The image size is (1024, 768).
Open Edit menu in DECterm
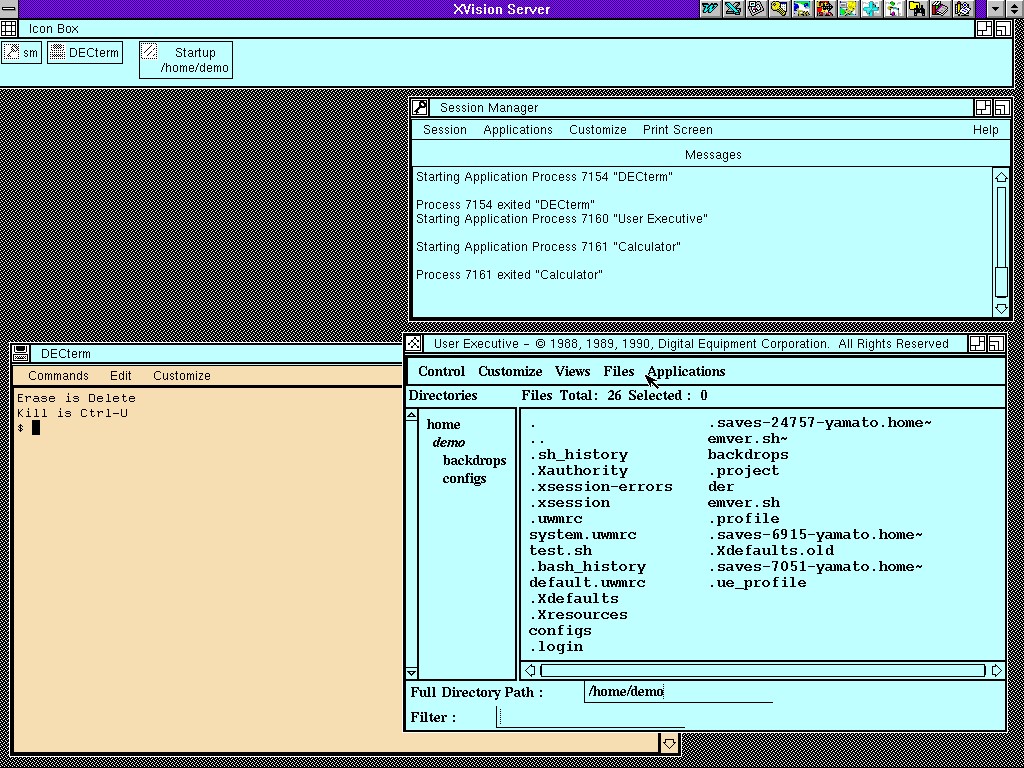121,376
